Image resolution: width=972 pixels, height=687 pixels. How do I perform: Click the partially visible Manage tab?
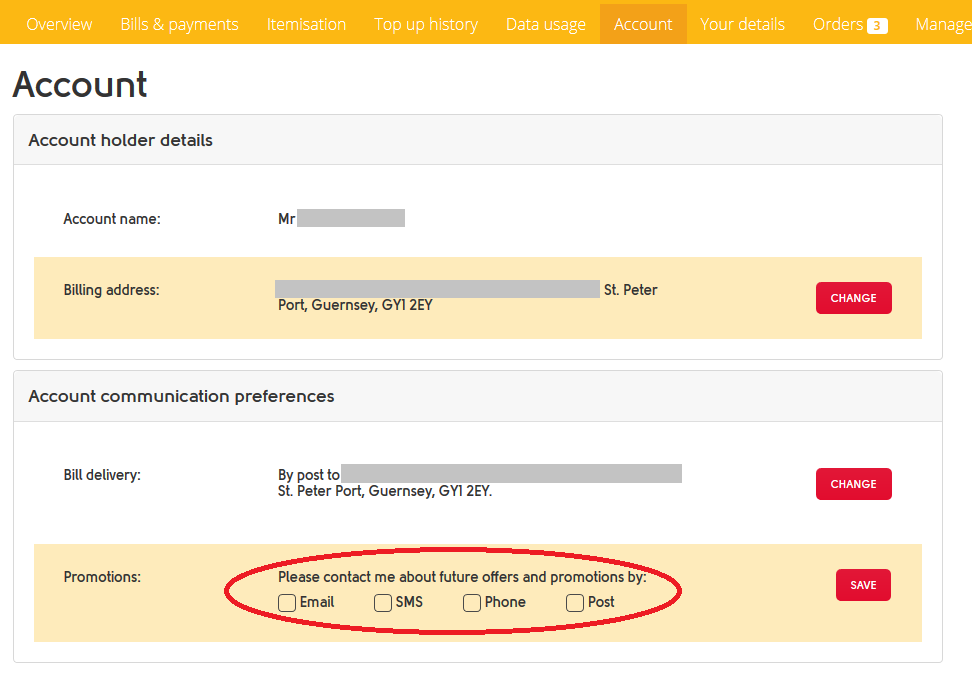coord(942,24)
